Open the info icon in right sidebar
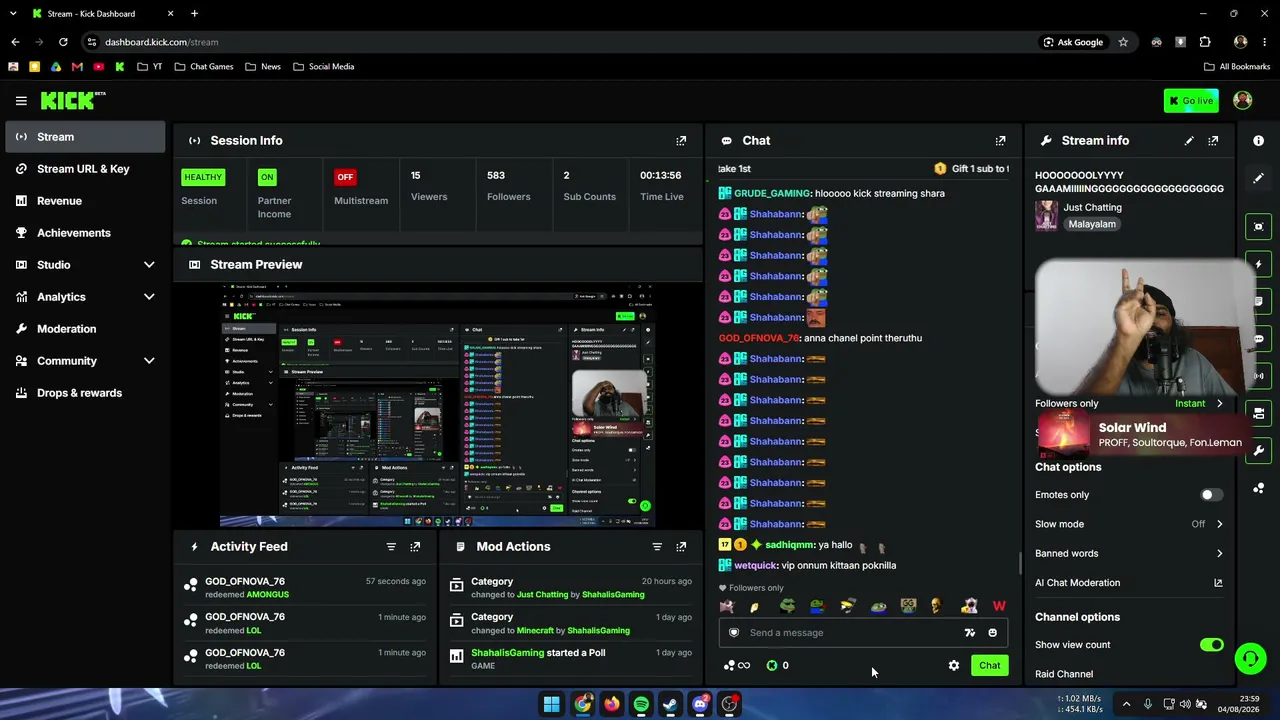This screenshot has width=1280, height=720. pyautogui.click(x=1259, y=141)
